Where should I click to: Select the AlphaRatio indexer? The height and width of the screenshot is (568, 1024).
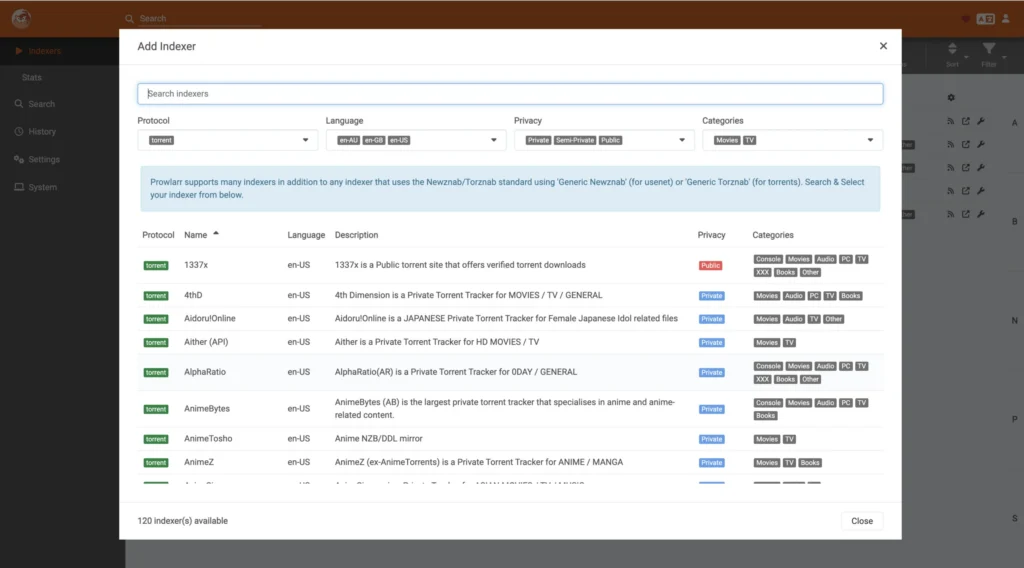[x=510, y=372]
